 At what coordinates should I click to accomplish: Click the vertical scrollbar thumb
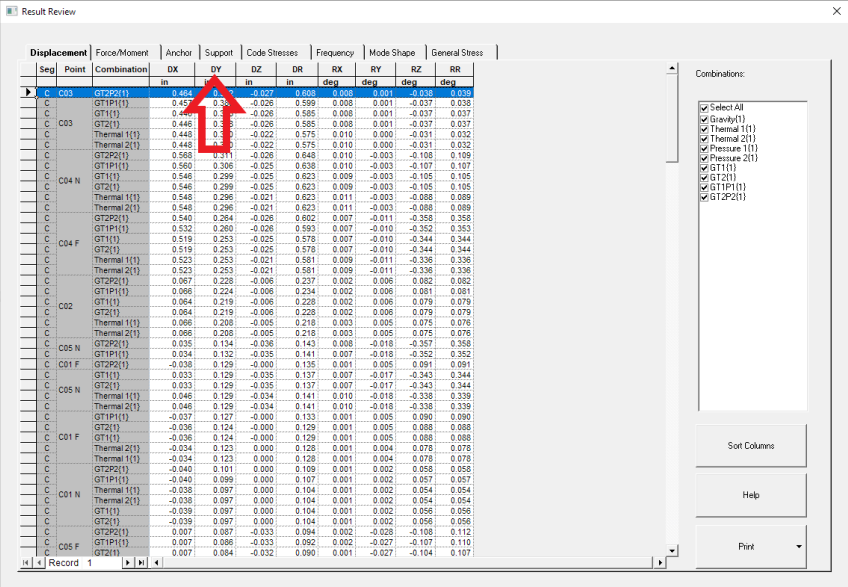[672, 118]
